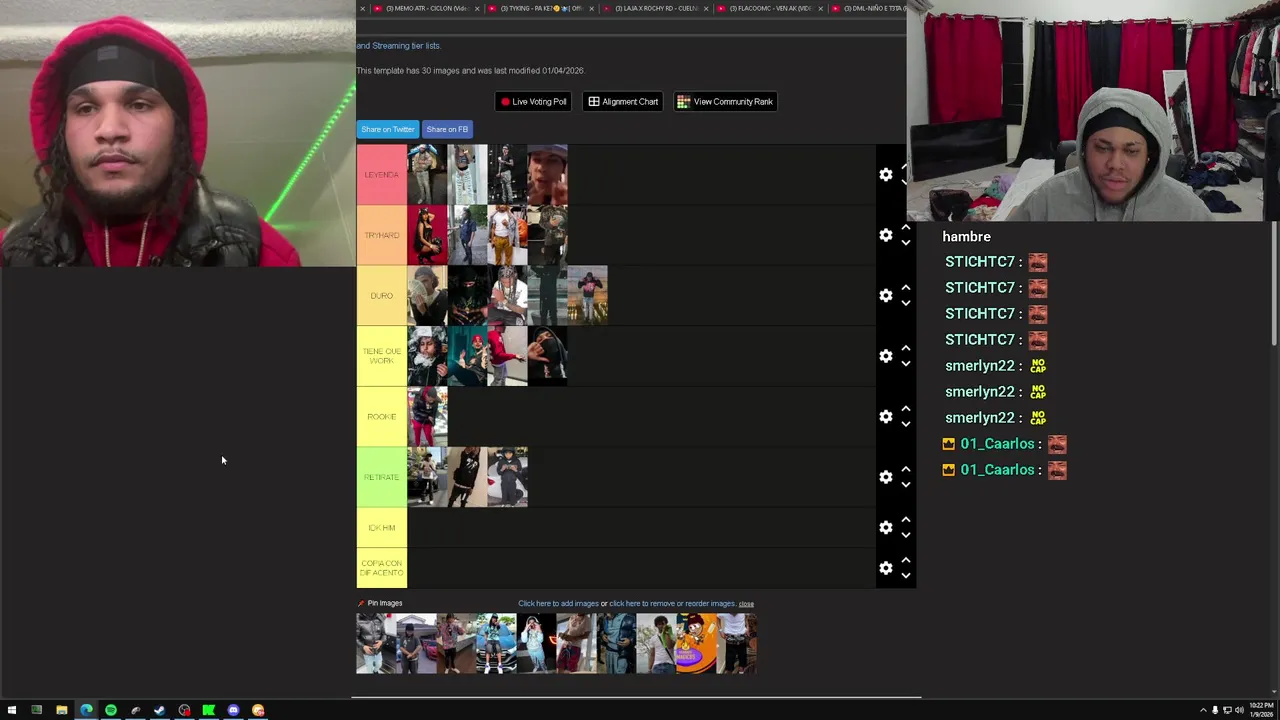Select RETIRATE green tier label cell
1280x720 pixels.
tap(382, 477)
